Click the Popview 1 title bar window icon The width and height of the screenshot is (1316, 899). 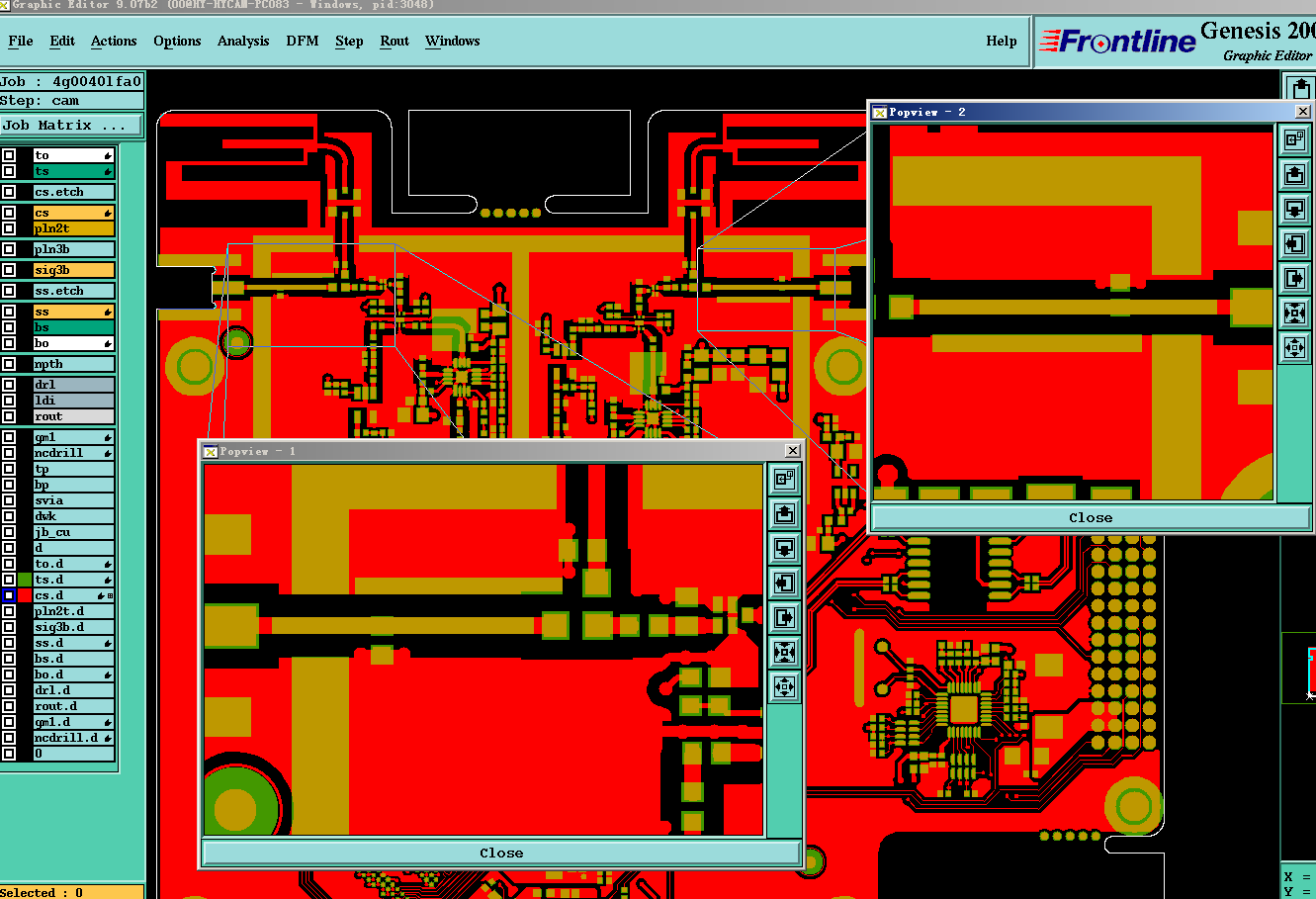[211, 451]
